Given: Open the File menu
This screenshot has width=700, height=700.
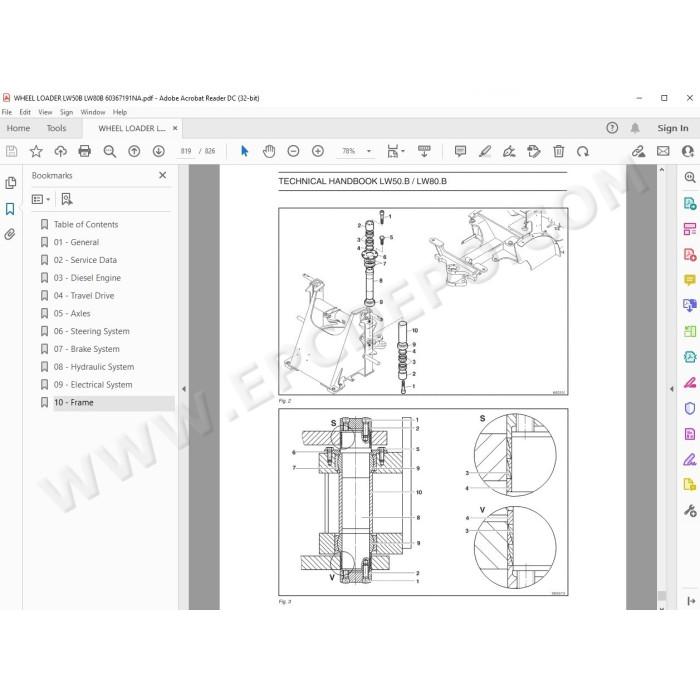Looking at the screenshot, I should (x=7, y=112).
